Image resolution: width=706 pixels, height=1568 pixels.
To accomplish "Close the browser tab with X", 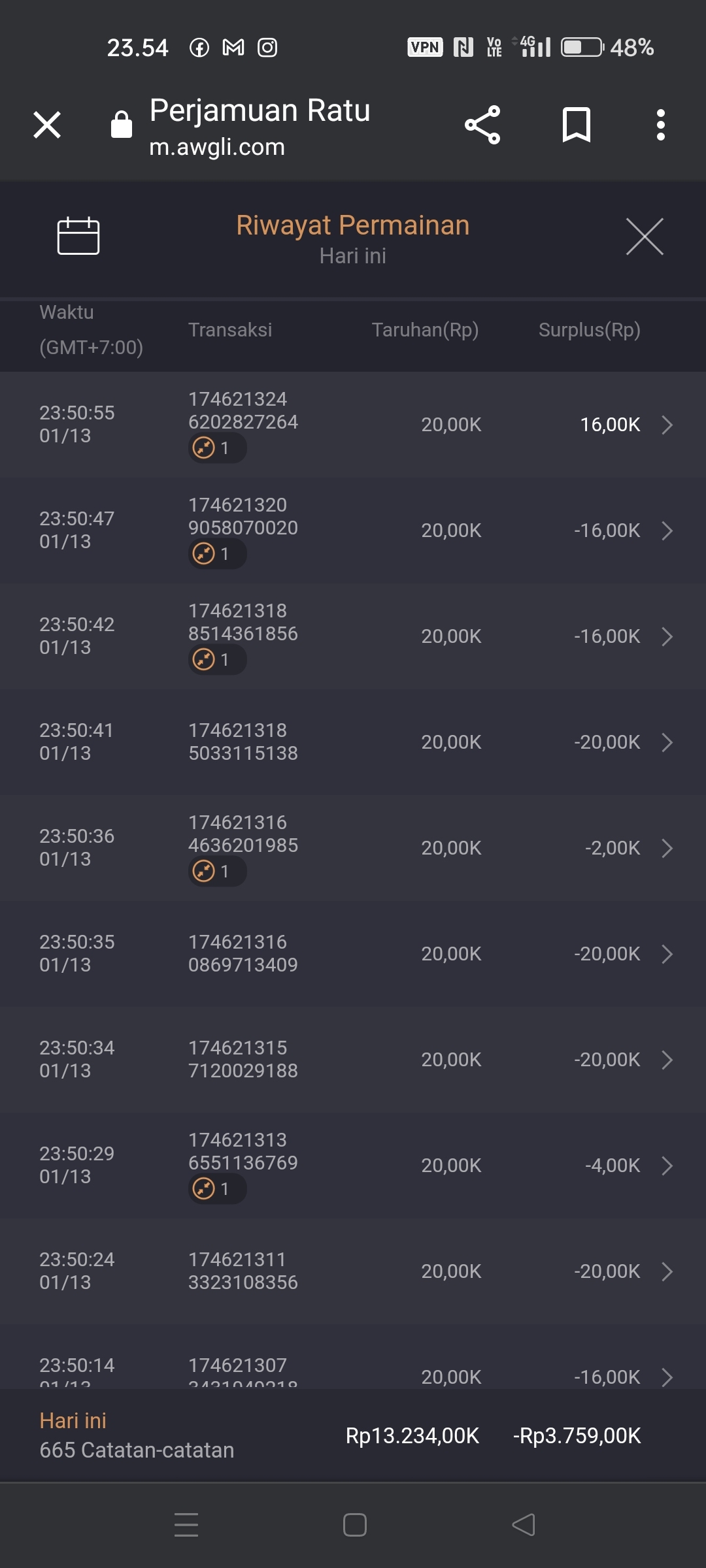I will 47,125.
